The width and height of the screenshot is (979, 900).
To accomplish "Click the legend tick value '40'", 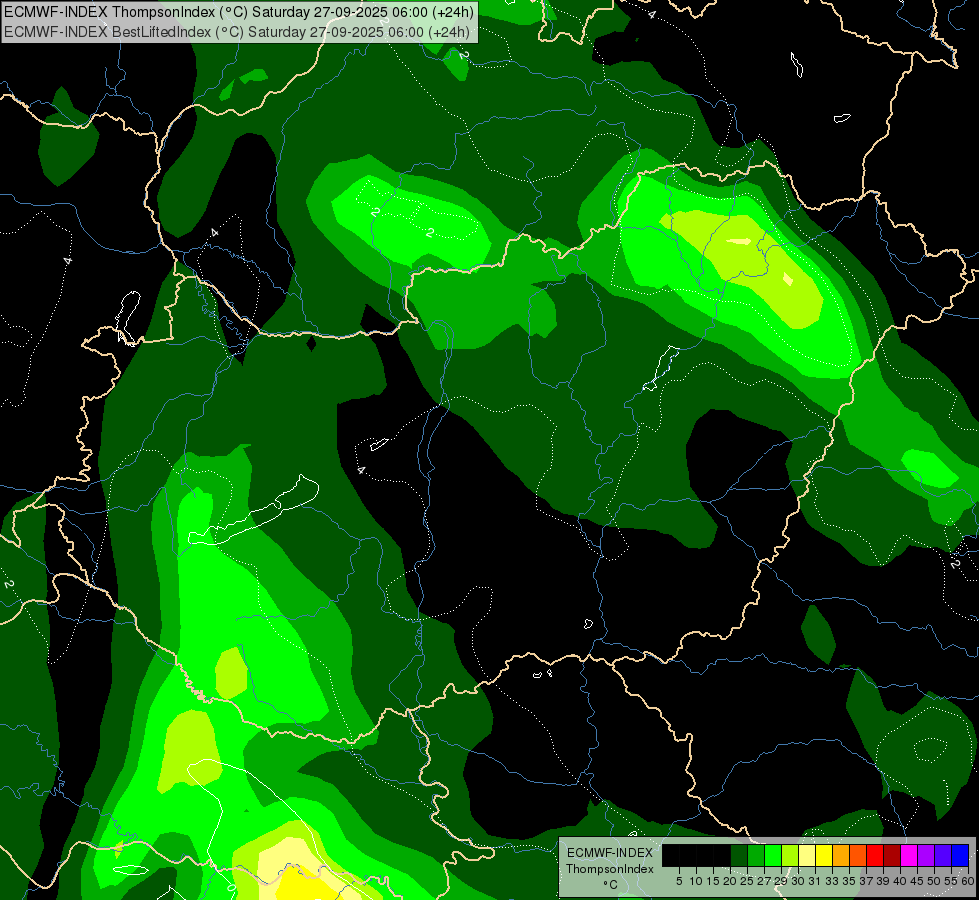I will click(900, 881).
